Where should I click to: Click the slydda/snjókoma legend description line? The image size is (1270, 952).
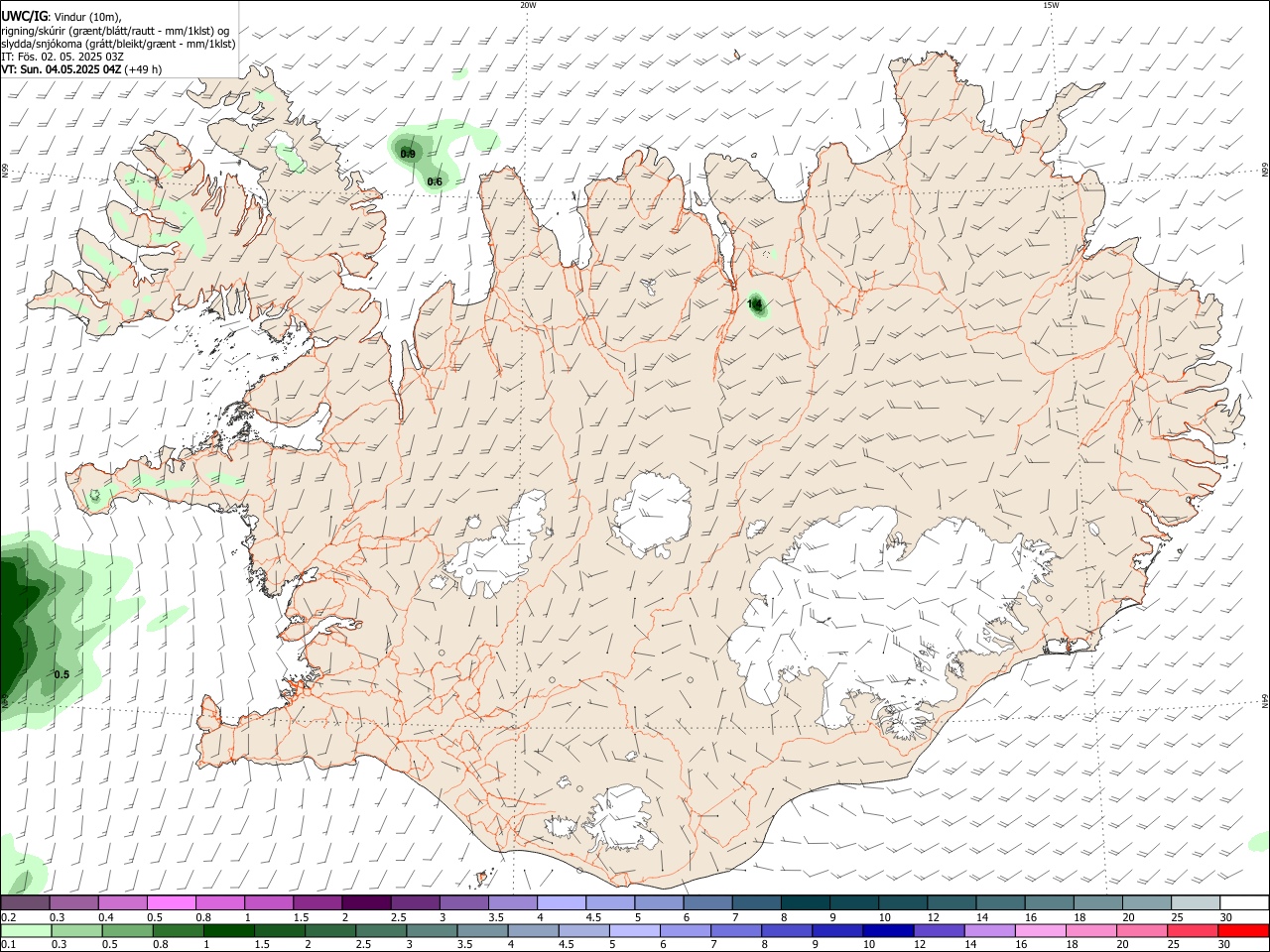pyautogui.click(x=118, y=44)
